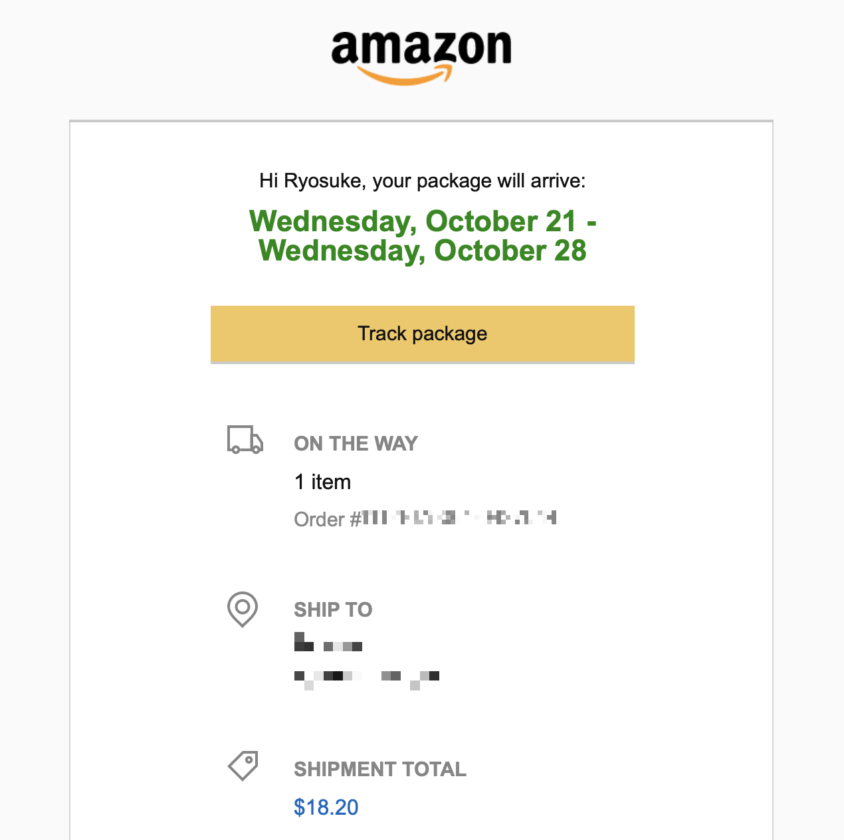Viewport: 844px width, 840px height.
Task: Click the delivery truck icon
Action: pyautogui.click(x=245, y=440)
